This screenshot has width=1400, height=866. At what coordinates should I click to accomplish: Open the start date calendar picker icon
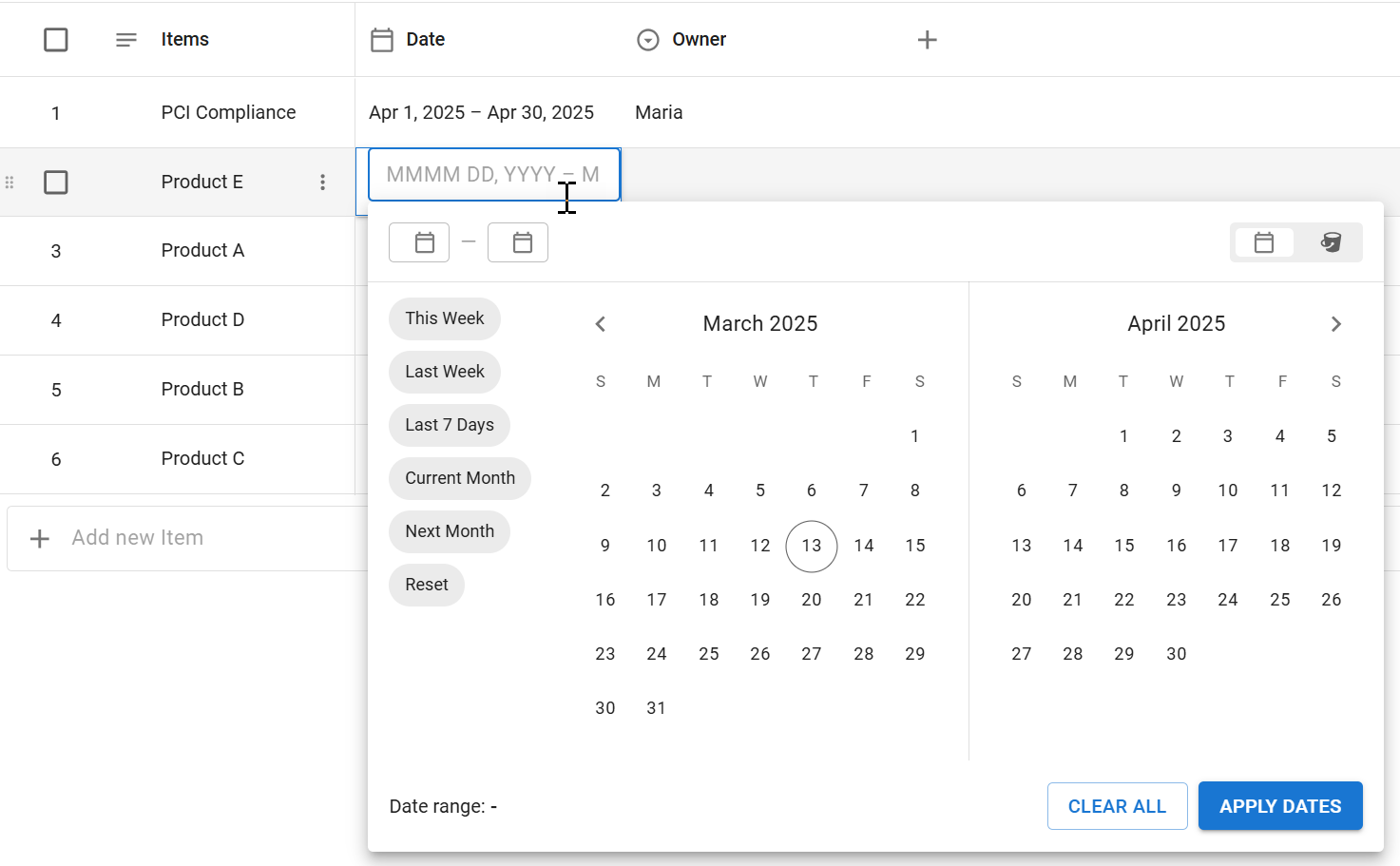click(x=418, y=242)
